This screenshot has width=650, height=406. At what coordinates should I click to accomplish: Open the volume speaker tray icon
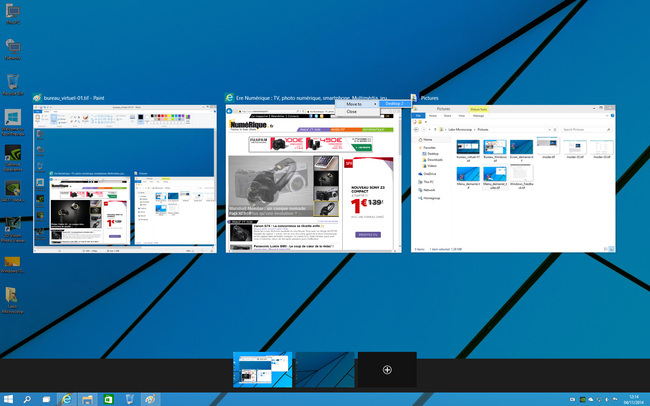(607, 400)
